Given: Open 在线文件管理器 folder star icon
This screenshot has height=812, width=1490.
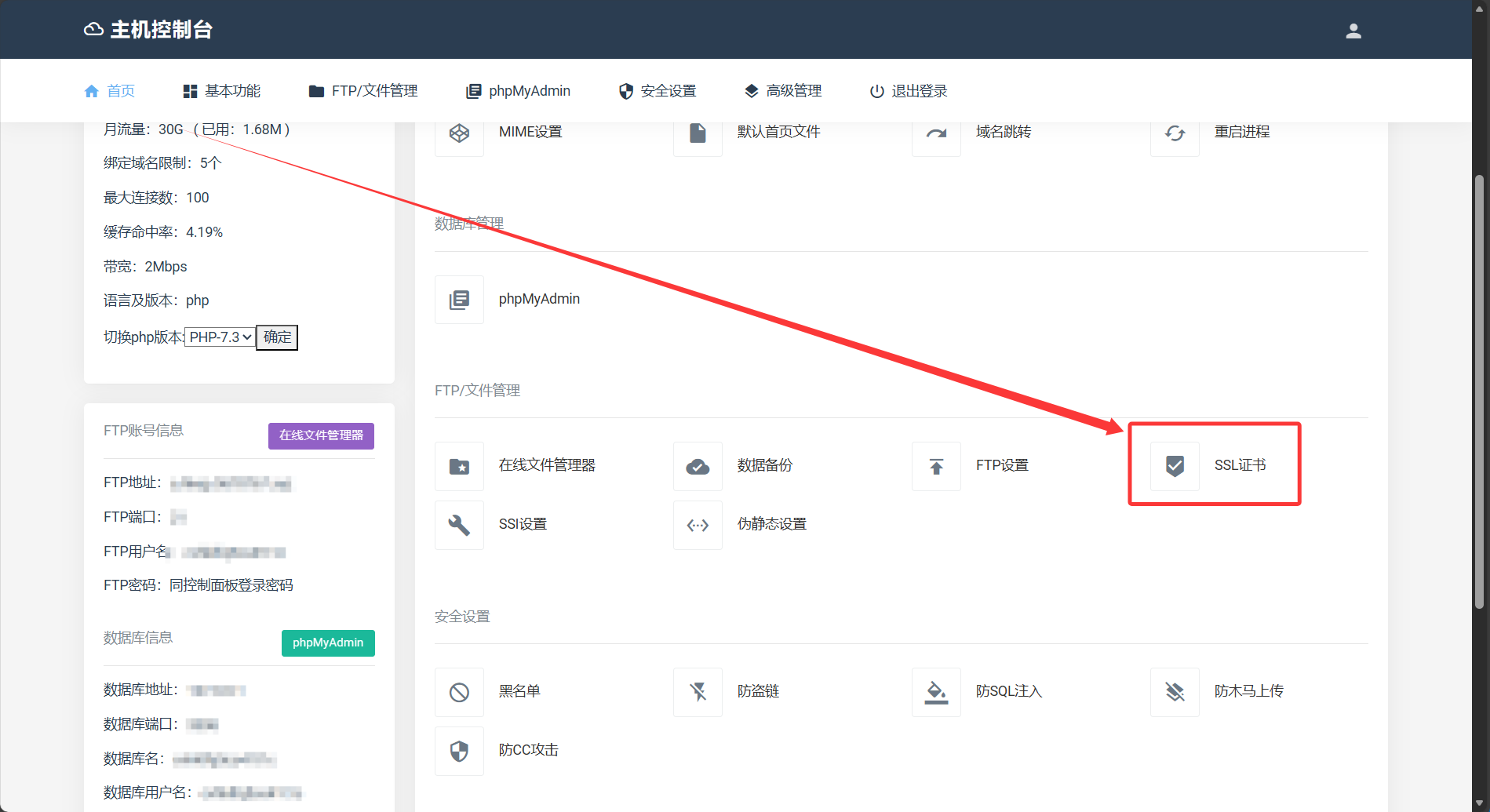Looking at the screenshot, I should point(459,466).
